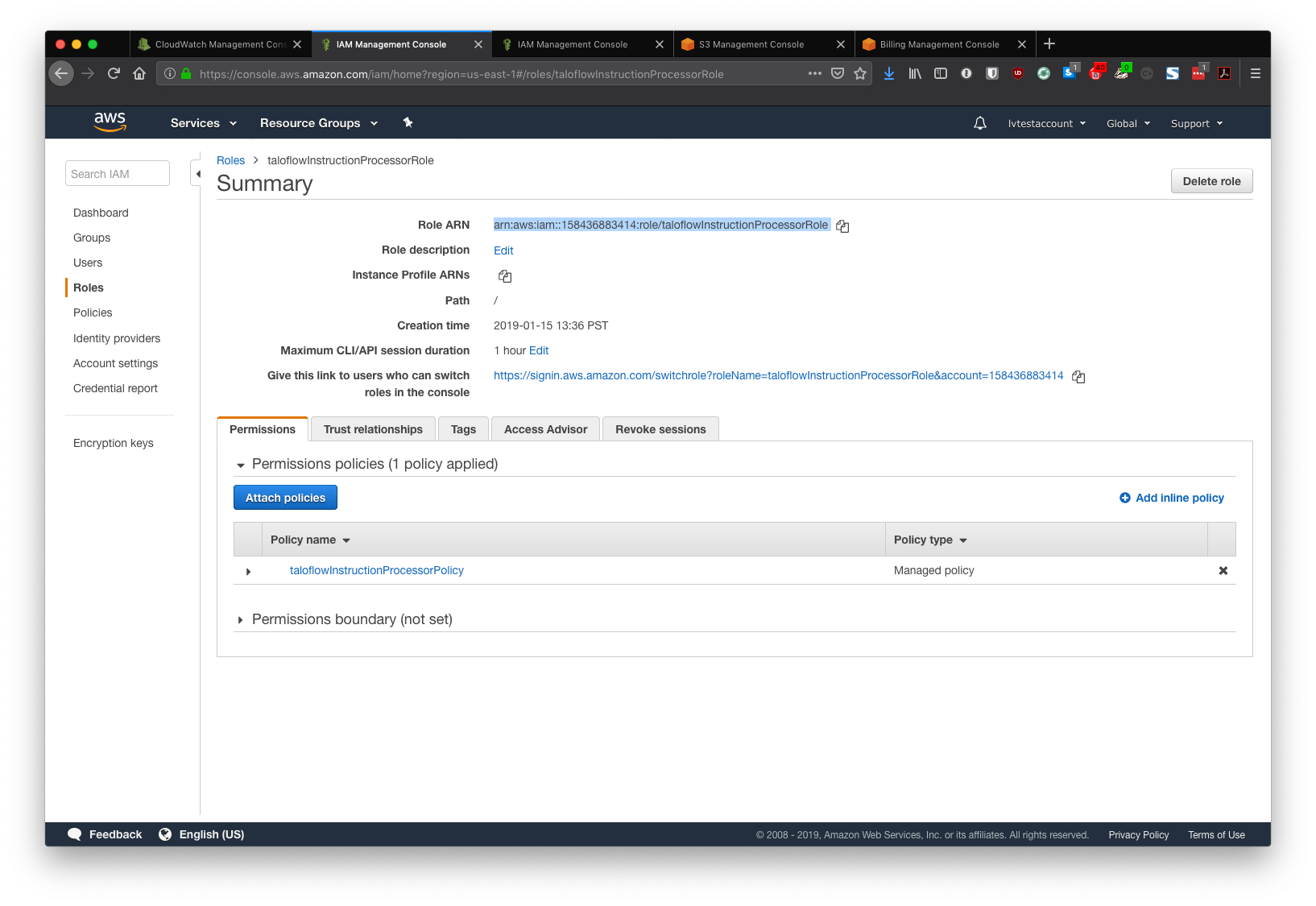Bookmark this page with the star icon
Screen dimensions: 1316x906
(860, 73)
